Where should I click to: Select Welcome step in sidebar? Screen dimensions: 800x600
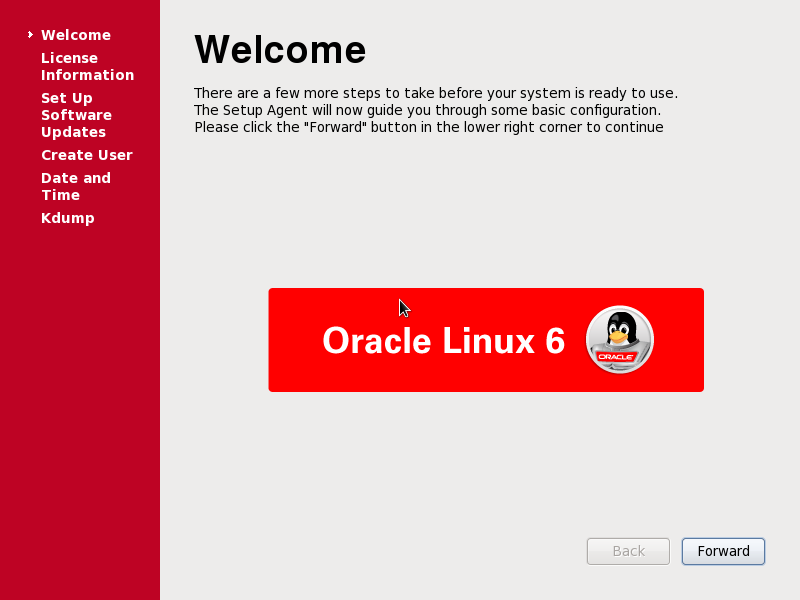(x=76, y=35)
